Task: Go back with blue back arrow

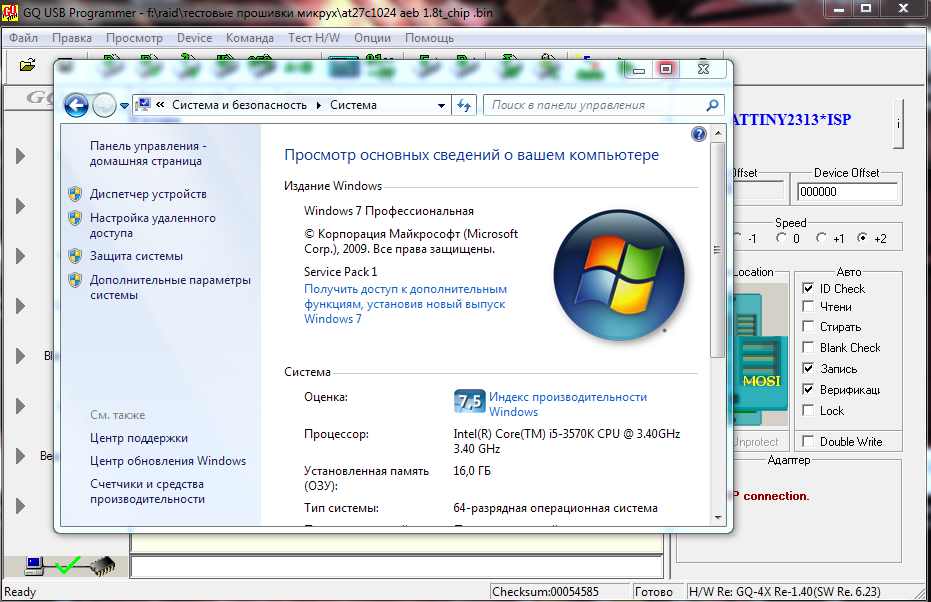Action: [x=76, y=106]
